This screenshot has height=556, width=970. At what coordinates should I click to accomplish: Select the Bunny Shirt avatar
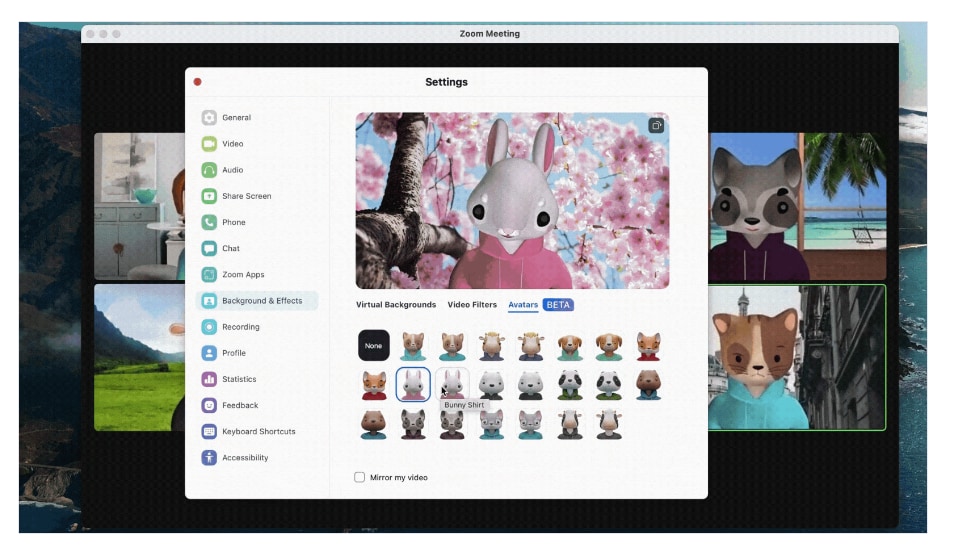pyautogui.click(x=452, y=384)
